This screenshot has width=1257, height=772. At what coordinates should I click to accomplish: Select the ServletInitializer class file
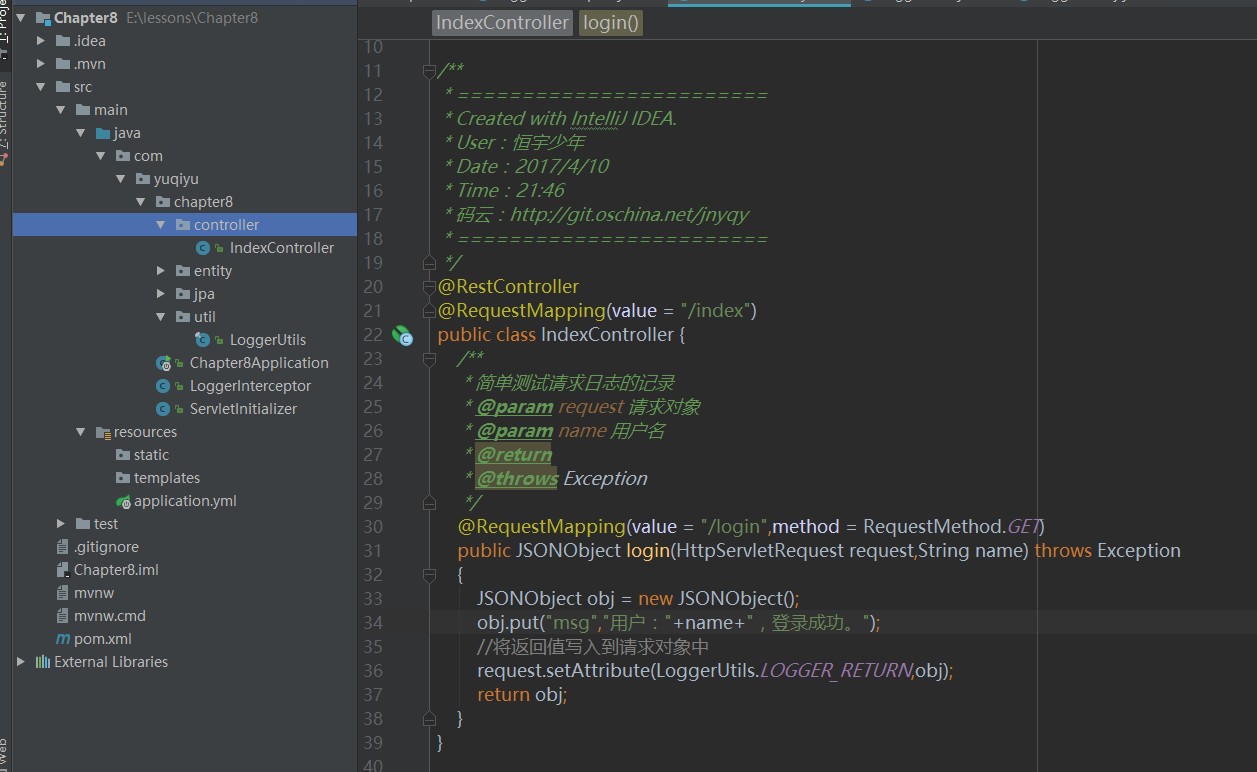tap(243, 409)
